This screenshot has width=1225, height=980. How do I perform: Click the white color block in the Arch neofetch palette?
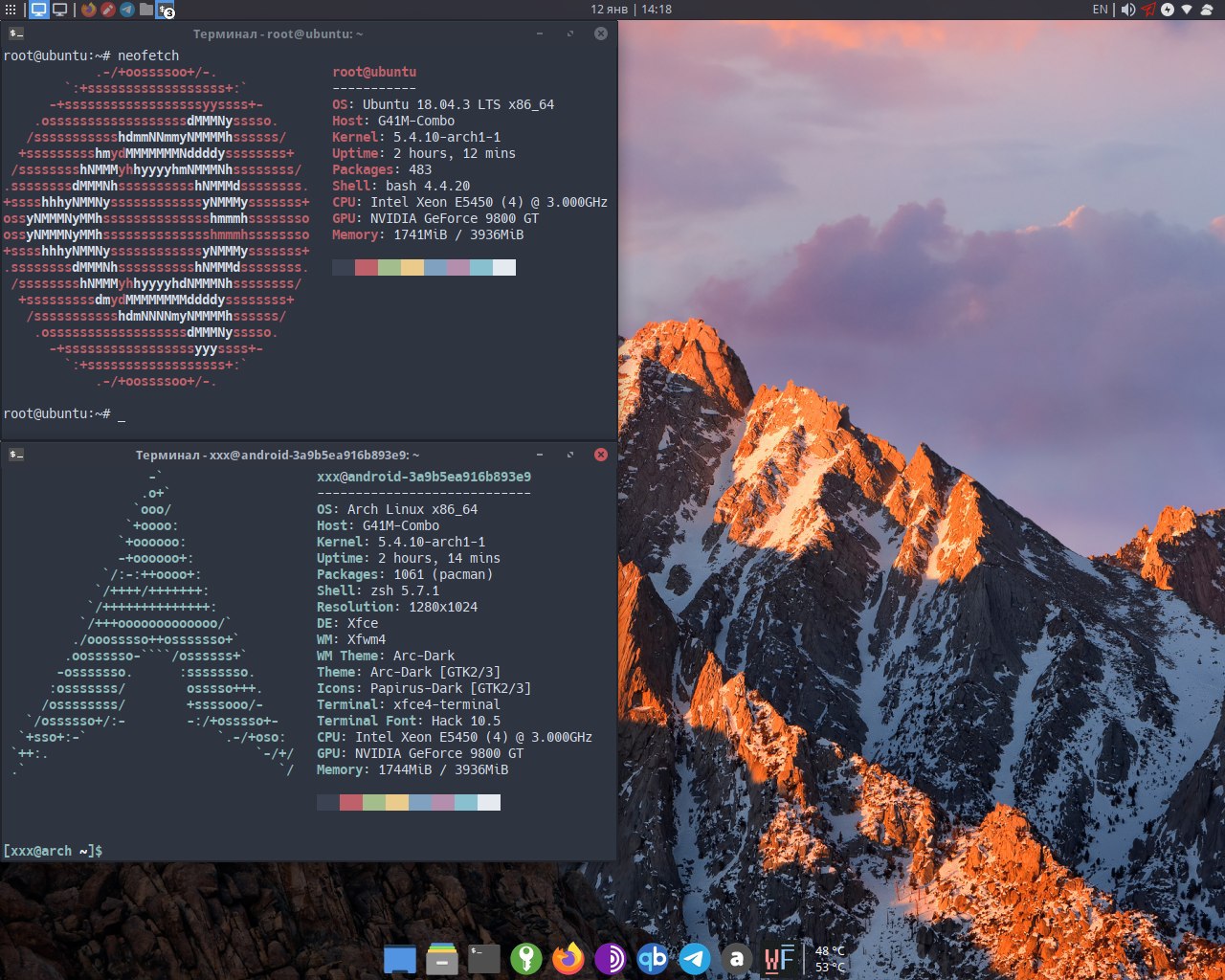tap(489, 802)
